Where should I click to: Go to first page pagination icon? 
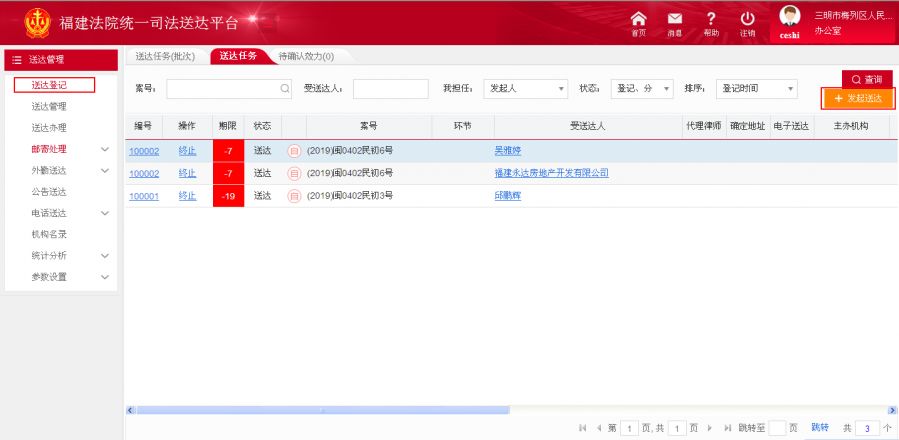coord(583,428)
